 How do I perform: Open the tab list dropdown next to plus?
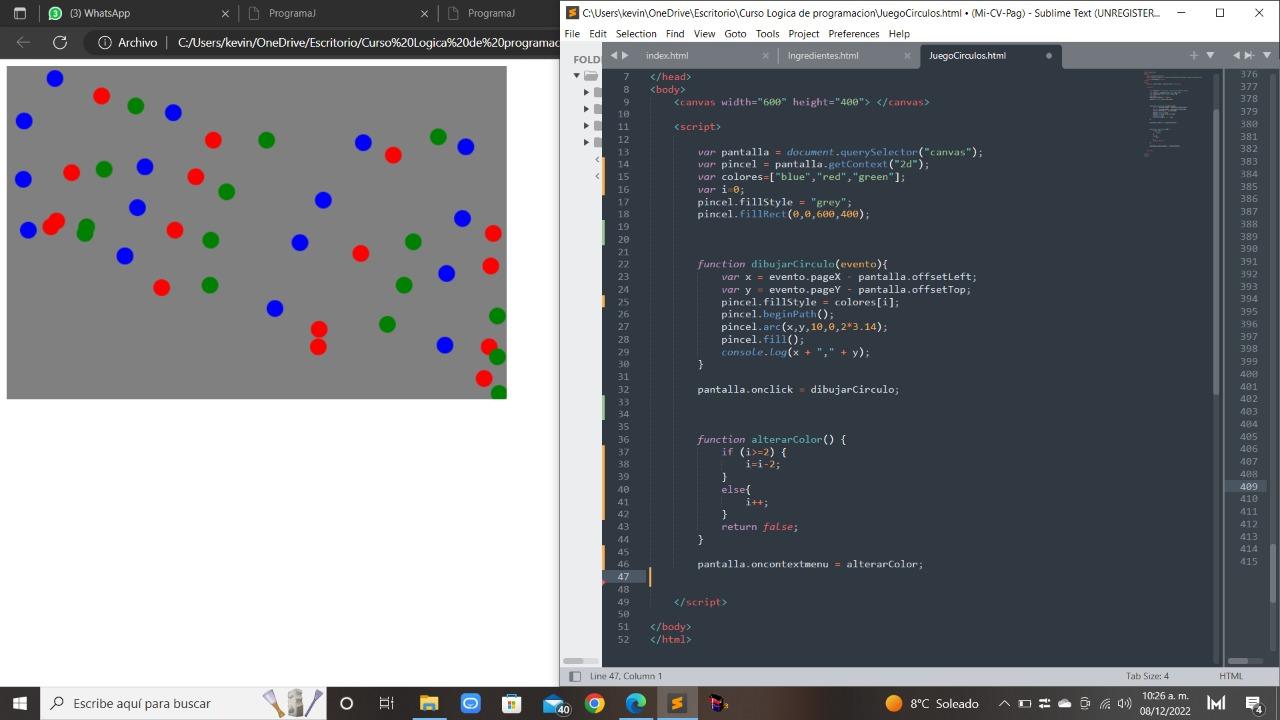1210,56
